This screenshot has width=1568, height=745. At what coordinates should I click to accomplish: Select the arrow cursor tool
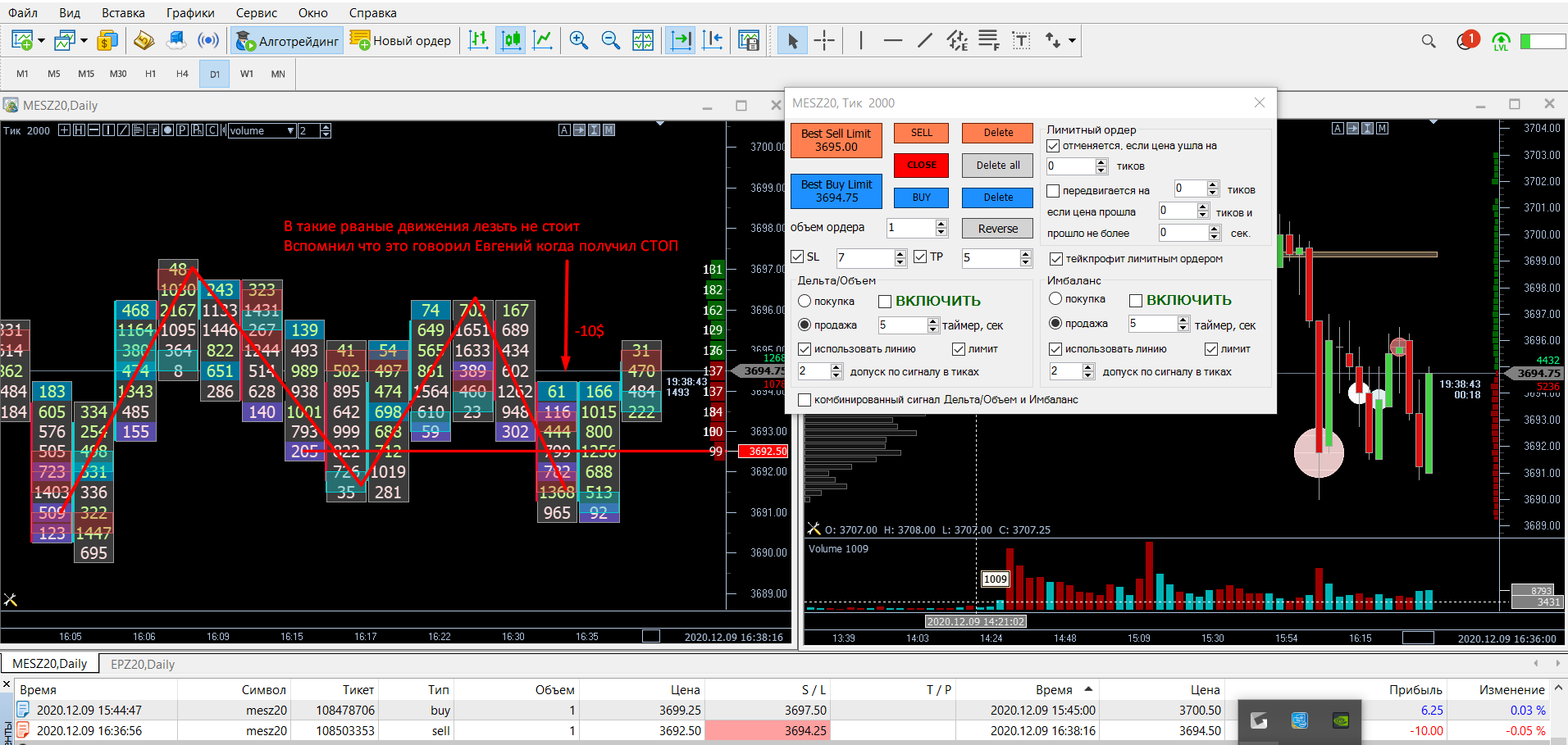pyautogui.click(x=792, y=40)
